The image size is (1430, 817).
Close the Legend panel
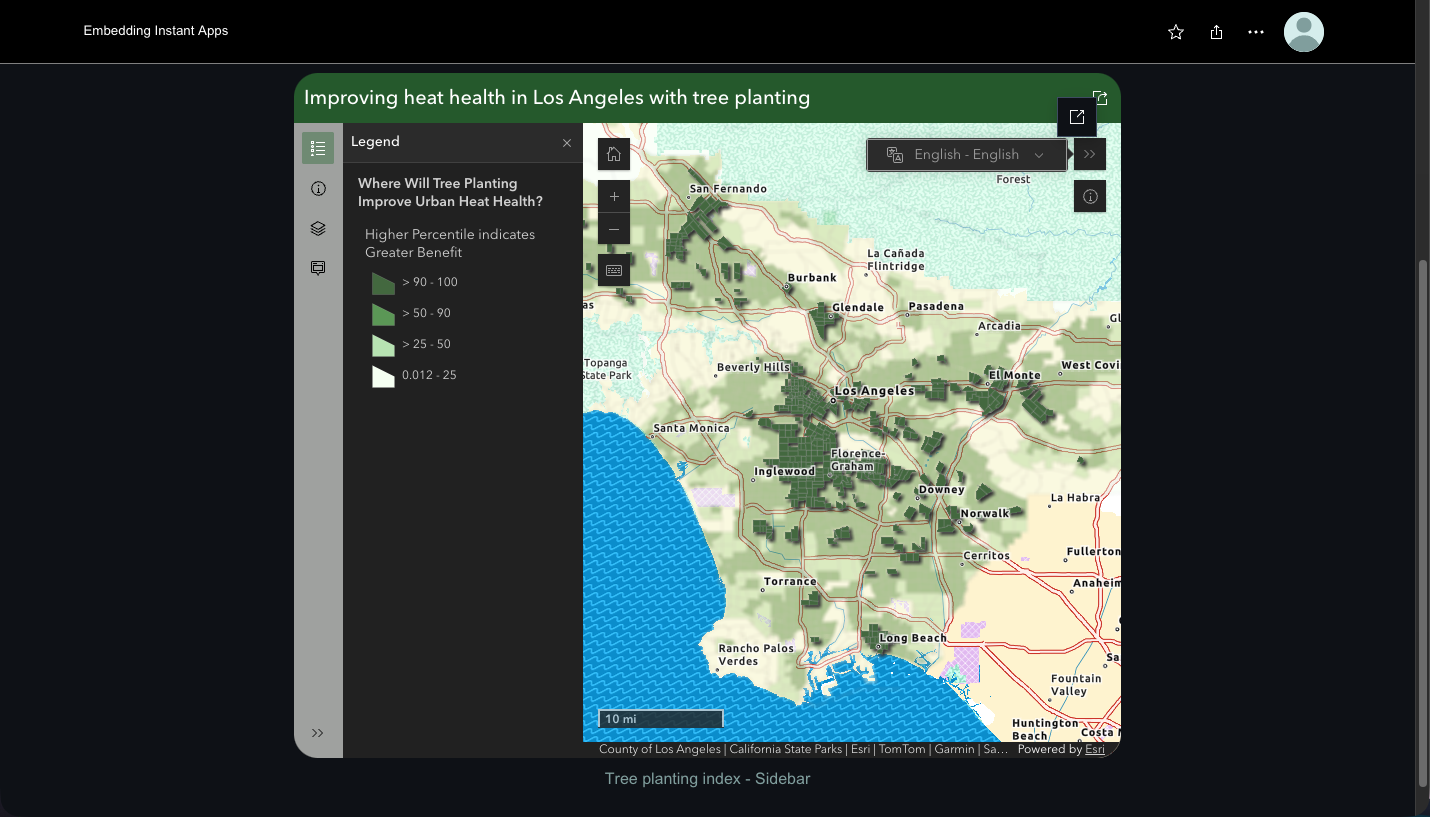(566, 142)
